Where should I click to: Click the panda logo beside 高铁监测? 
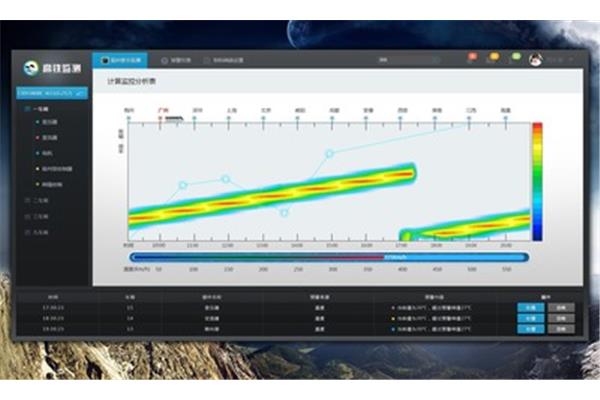[31, 69]
